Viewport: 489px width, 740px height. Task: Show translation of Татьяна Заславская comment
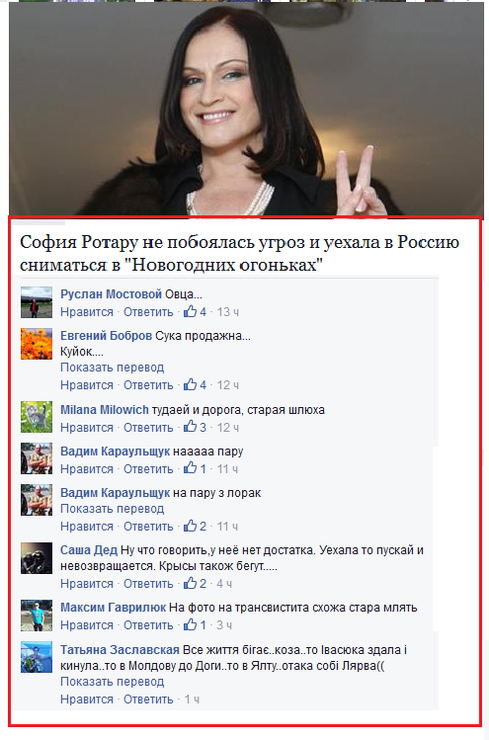coord(112,681)
